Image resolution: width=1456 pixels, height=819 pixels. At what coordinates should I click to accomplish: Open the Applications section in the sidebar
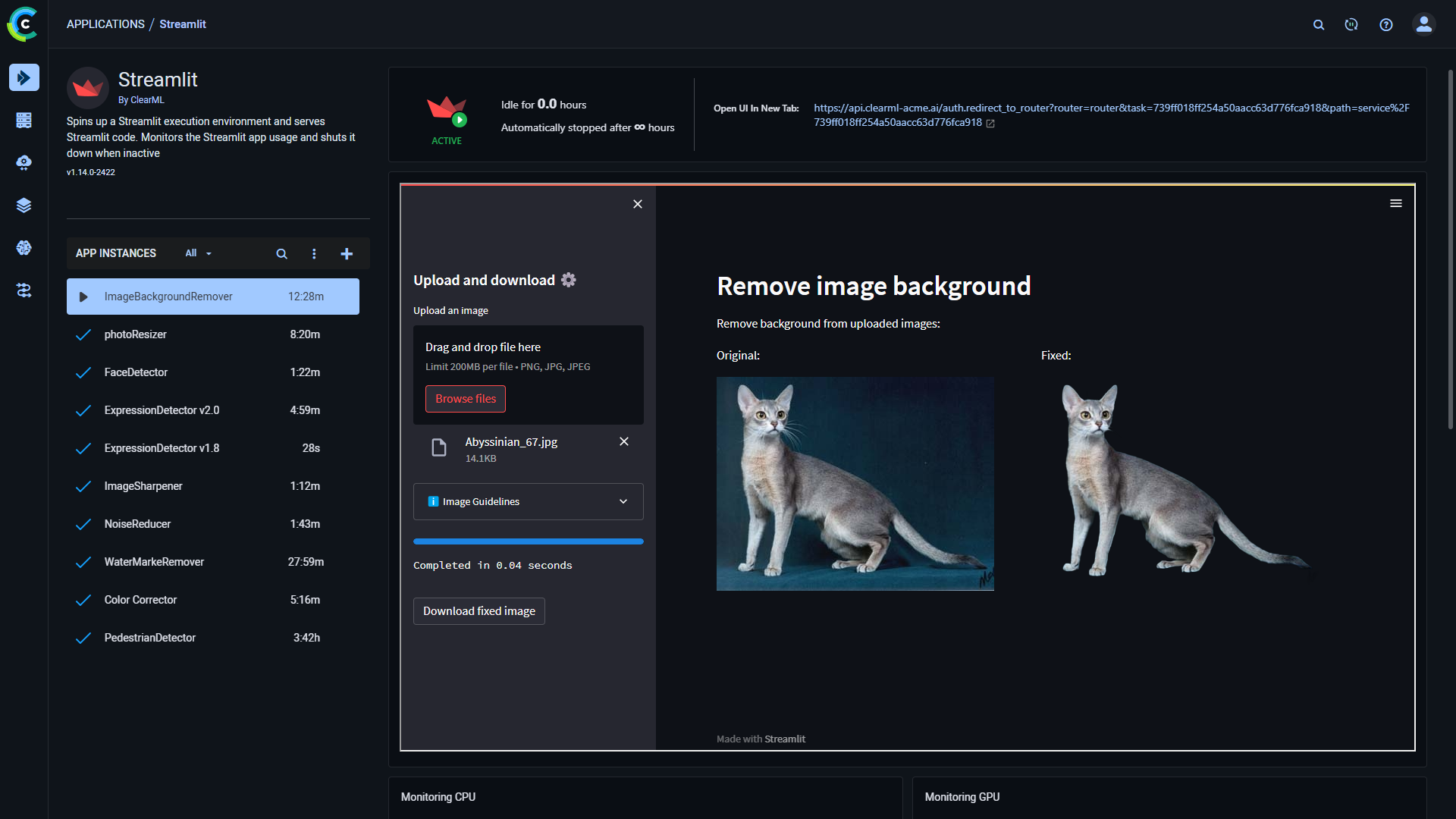24,77
